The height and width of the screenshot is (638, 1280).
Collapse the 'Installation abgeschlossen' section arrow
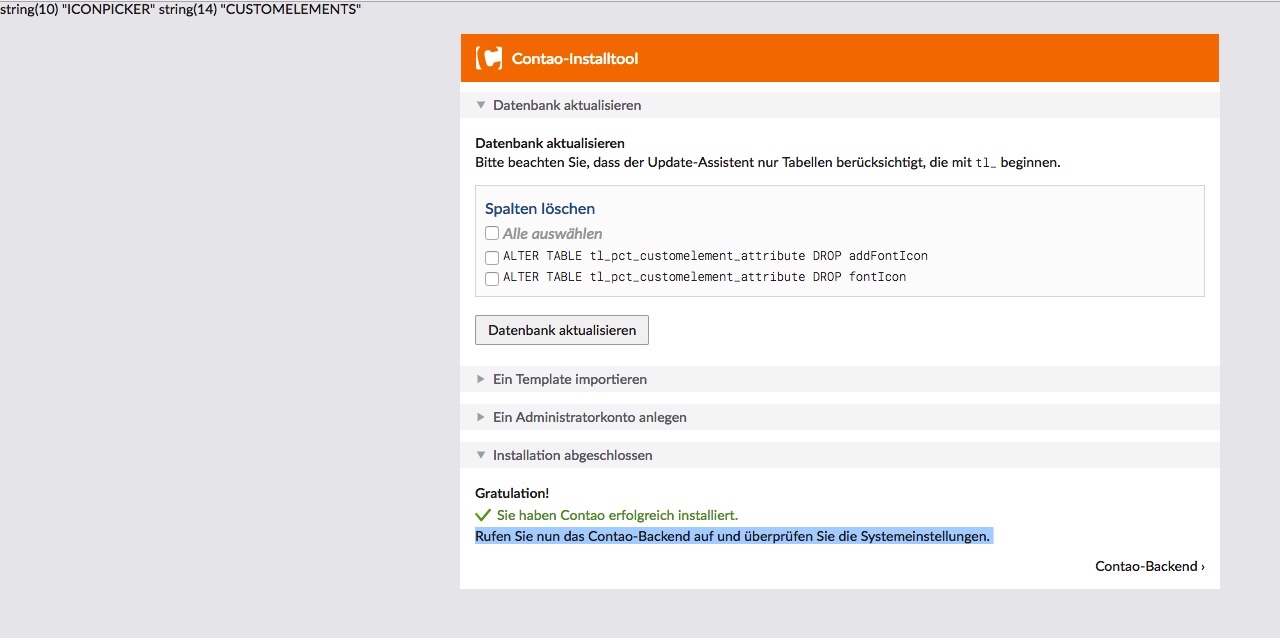point(481,456)
